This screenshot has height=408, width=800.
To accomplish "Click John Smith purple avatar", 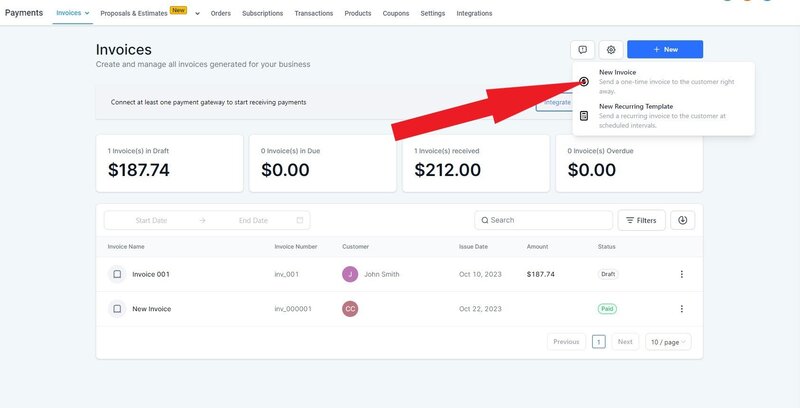I will click(350, 274).
